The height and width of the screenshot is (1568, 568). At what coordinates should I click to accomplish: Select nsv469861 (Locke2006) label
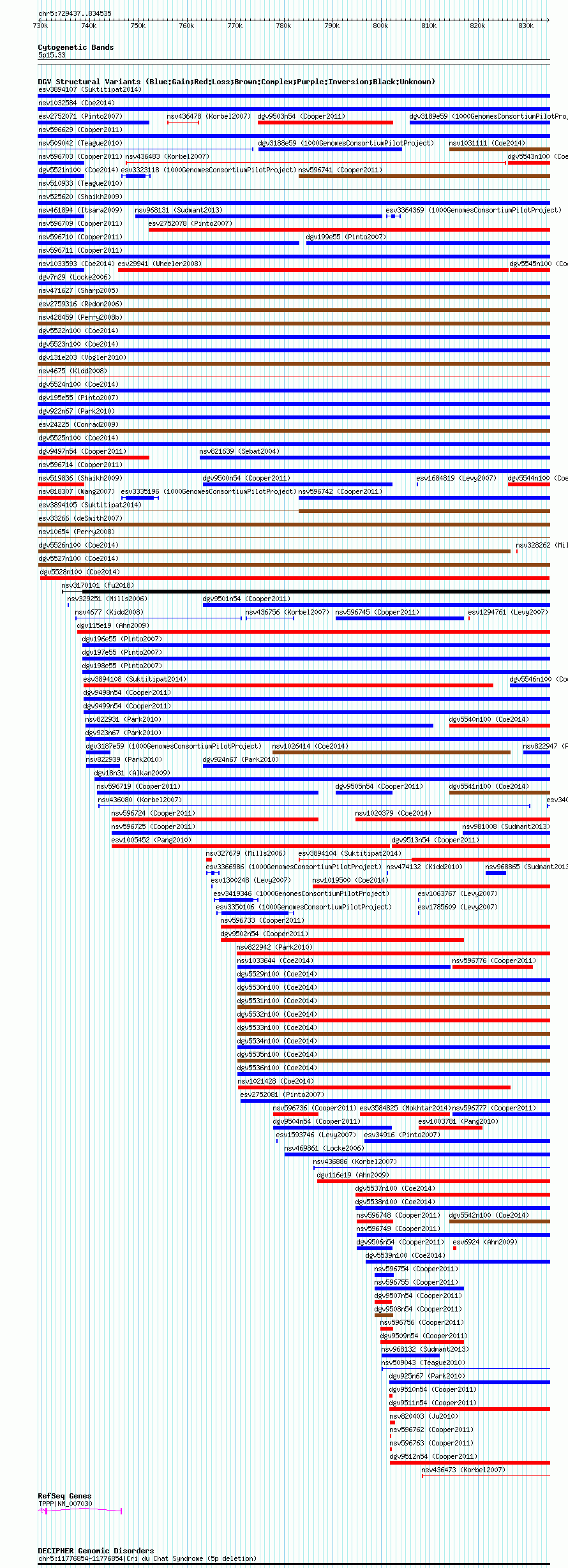click(324, 1148)
